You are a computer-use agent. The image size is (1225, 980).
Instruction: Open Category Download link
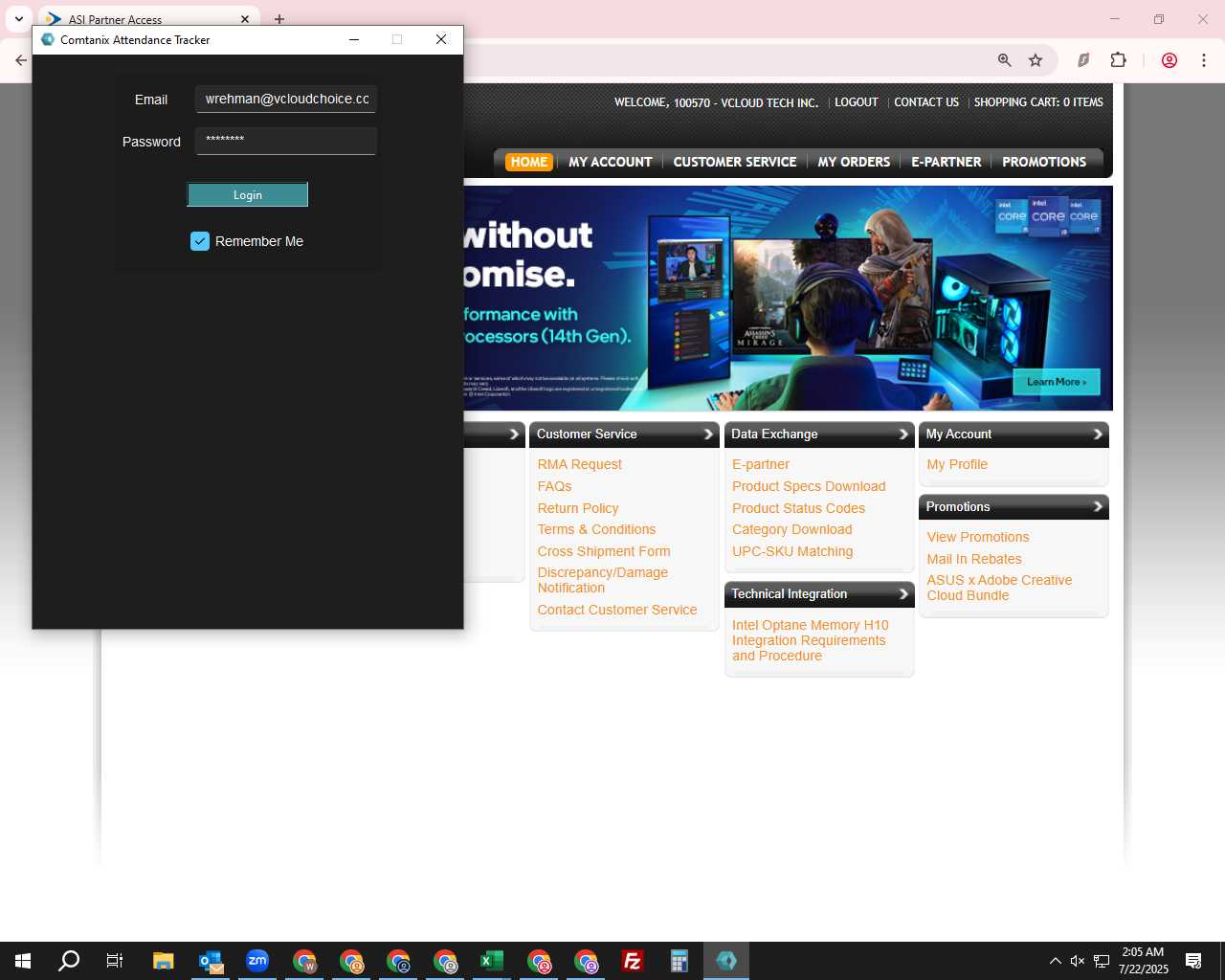click(791, 529)
